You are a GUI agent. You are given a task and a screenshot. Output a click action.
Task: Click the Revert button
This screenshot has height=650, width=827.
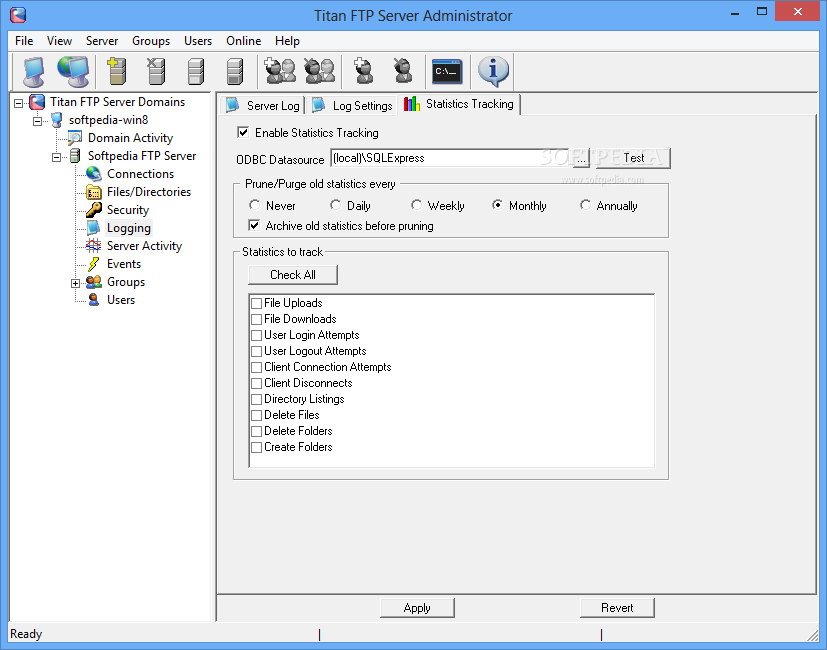coord(617,608)
